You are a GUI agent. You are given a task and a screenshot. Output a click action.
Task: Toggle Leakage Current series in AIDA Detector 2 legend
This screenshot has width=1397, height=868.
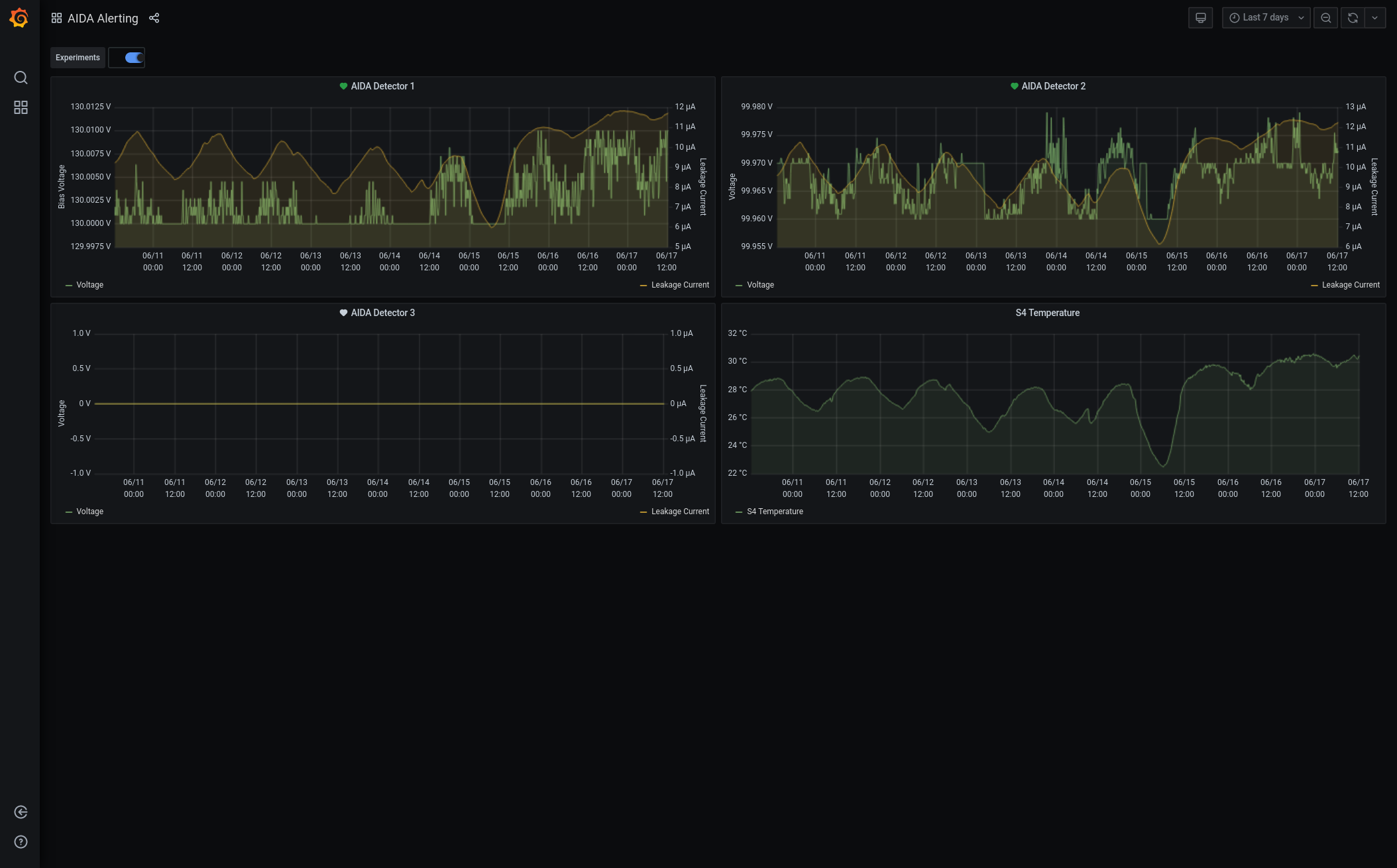click(1350, 285)
